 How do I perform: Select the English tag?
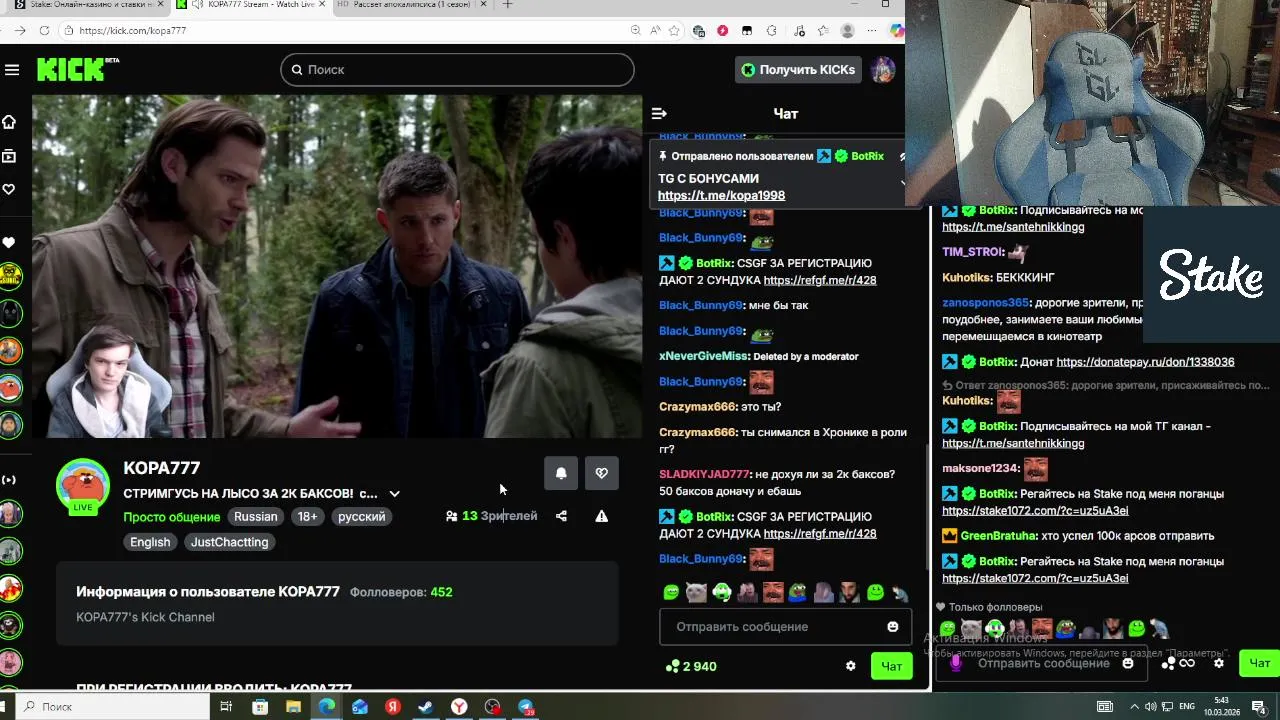(x=150, y=542)
